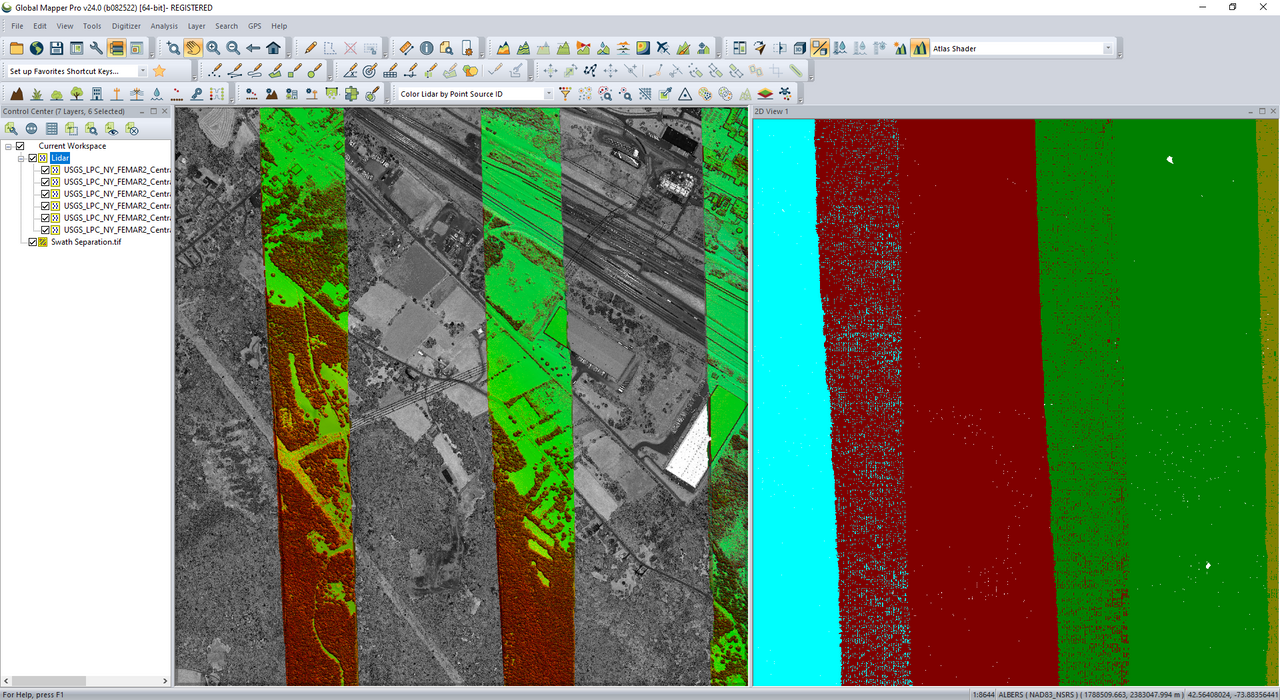Image resolution: width=1280 pixels, height=700 pixels.
Task: Uncheck the Swath Separation.tif layer checkbox
Action: click(x=33, y=242)
